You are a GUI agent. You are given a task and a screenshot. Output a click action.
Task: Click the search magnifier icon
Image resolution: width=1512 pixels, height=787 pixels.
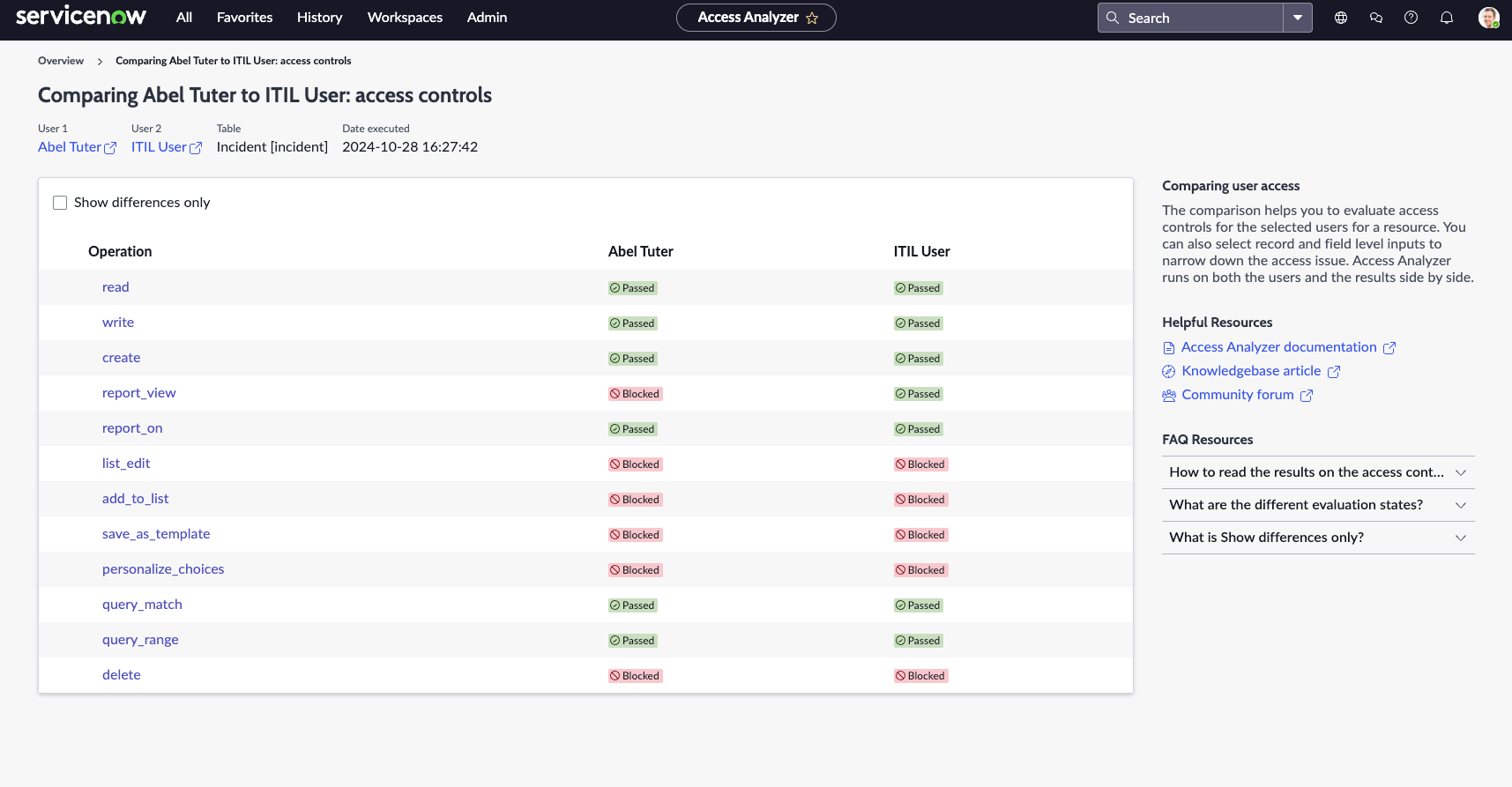coord(1113,18)
